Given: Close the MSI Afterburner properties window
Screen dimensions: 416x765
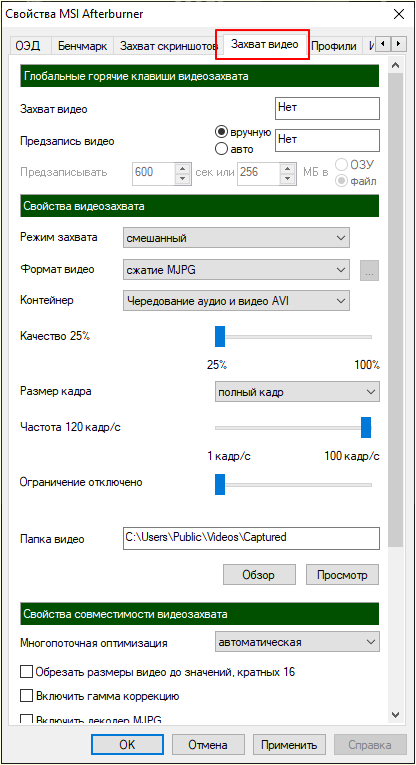Looking at the screenshot, I should pos(399,14).
